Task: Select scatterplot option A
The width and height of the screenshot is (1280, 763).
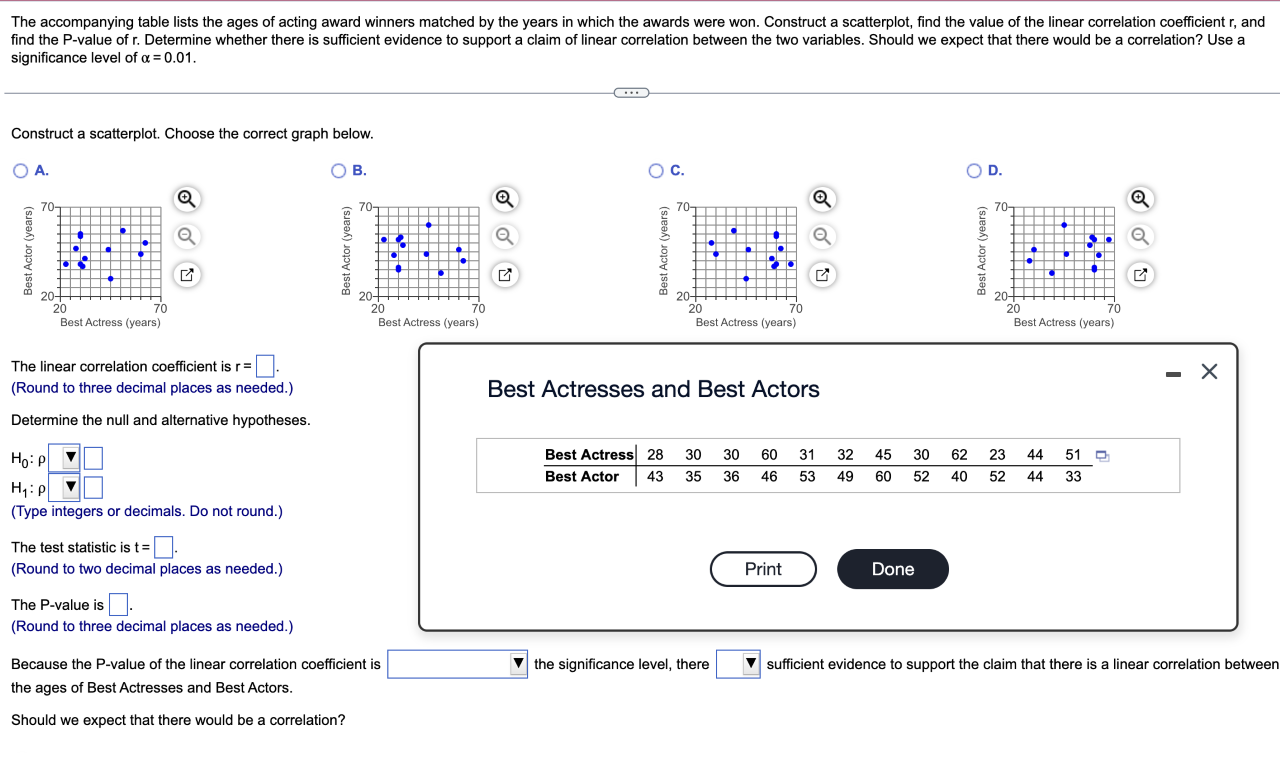Action: [20, 170]
